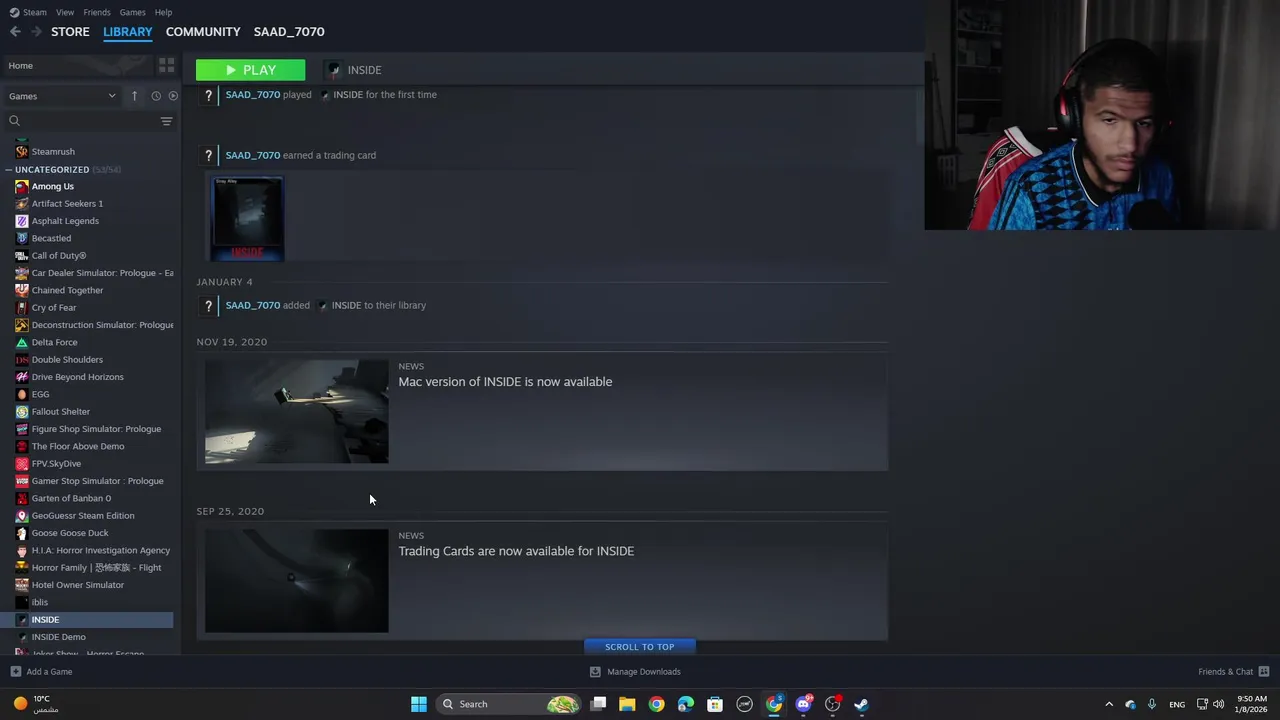The height and width of the screenshot is (720, 1280).
Task: Click the green PLAY button
Action: click(250, 70)
